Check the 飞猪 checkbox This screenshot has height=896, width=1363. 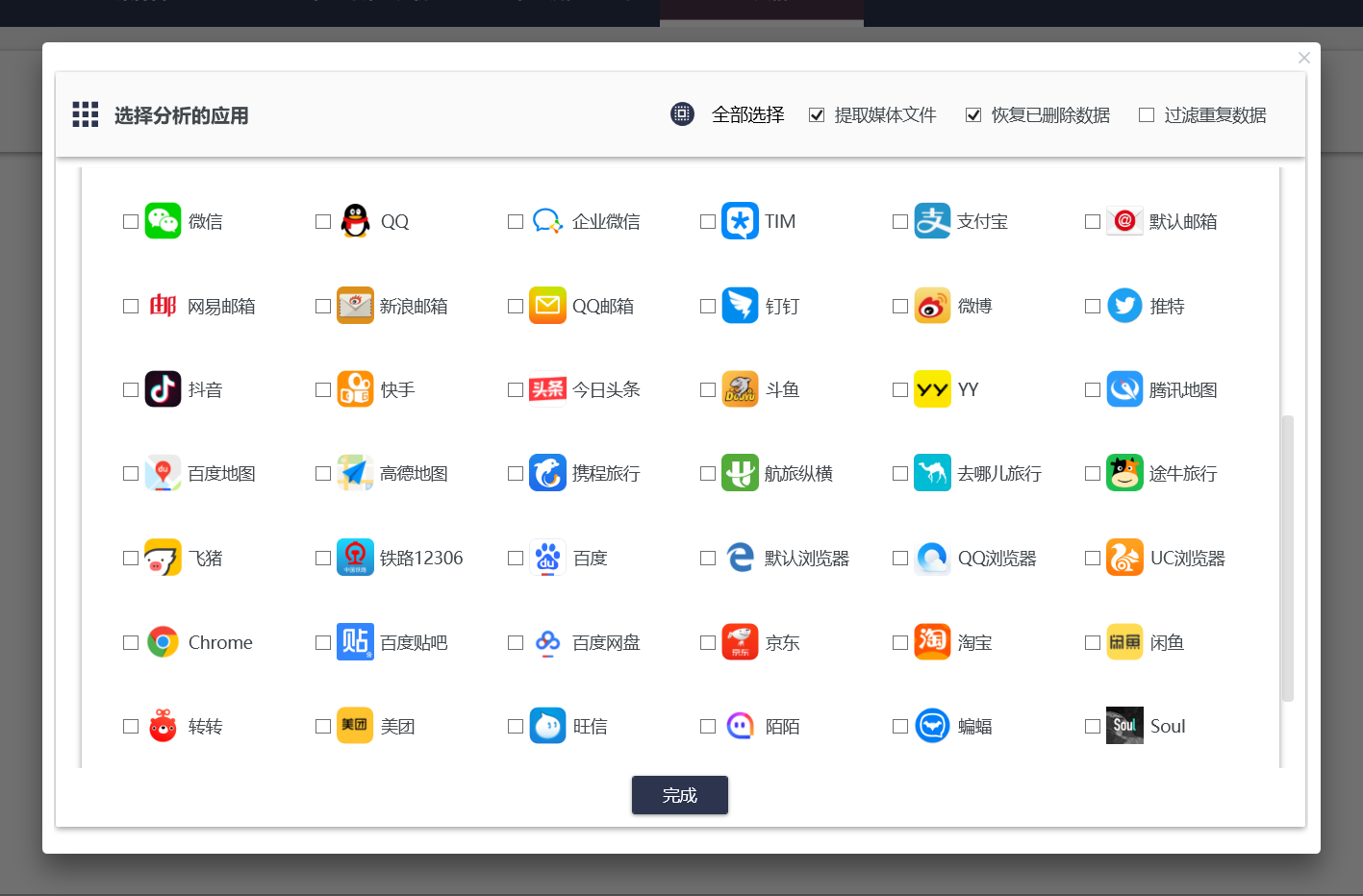point(131,558)
